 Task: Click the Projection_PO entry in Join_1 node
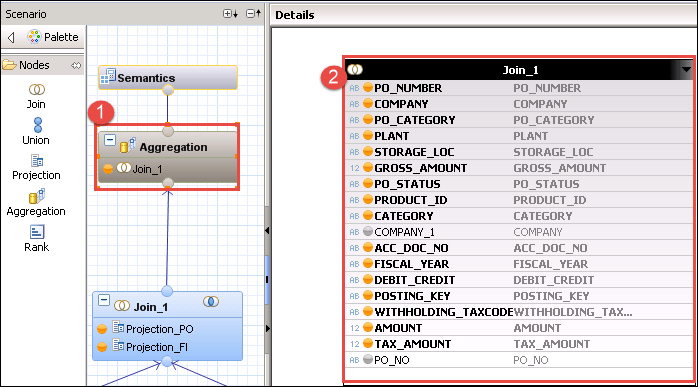pos(159,329)
